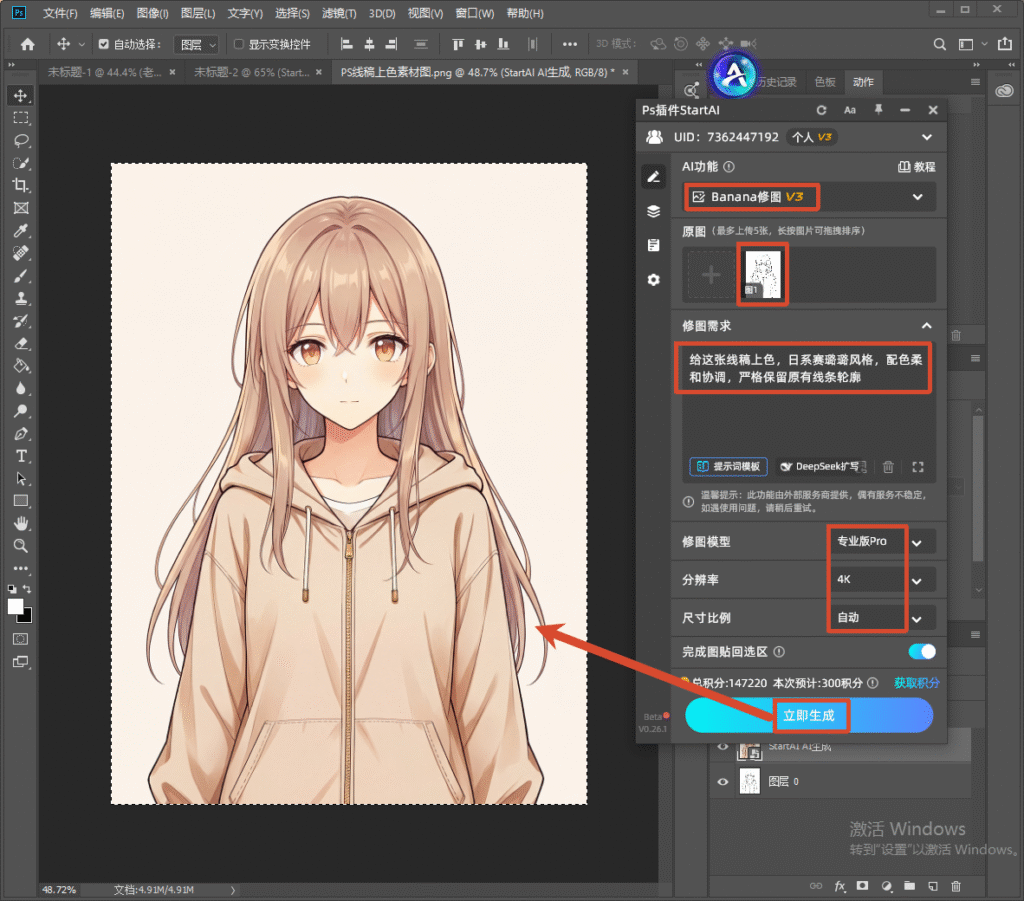Click the Home icon in the options bar
This screenshot has width=1024, height=901.
27,44
